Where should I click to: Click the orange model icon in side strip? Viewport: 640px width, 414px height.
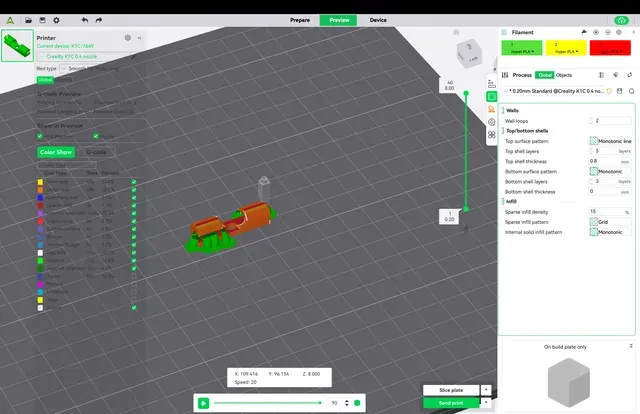pyautogui.click(x=491, y=109)
